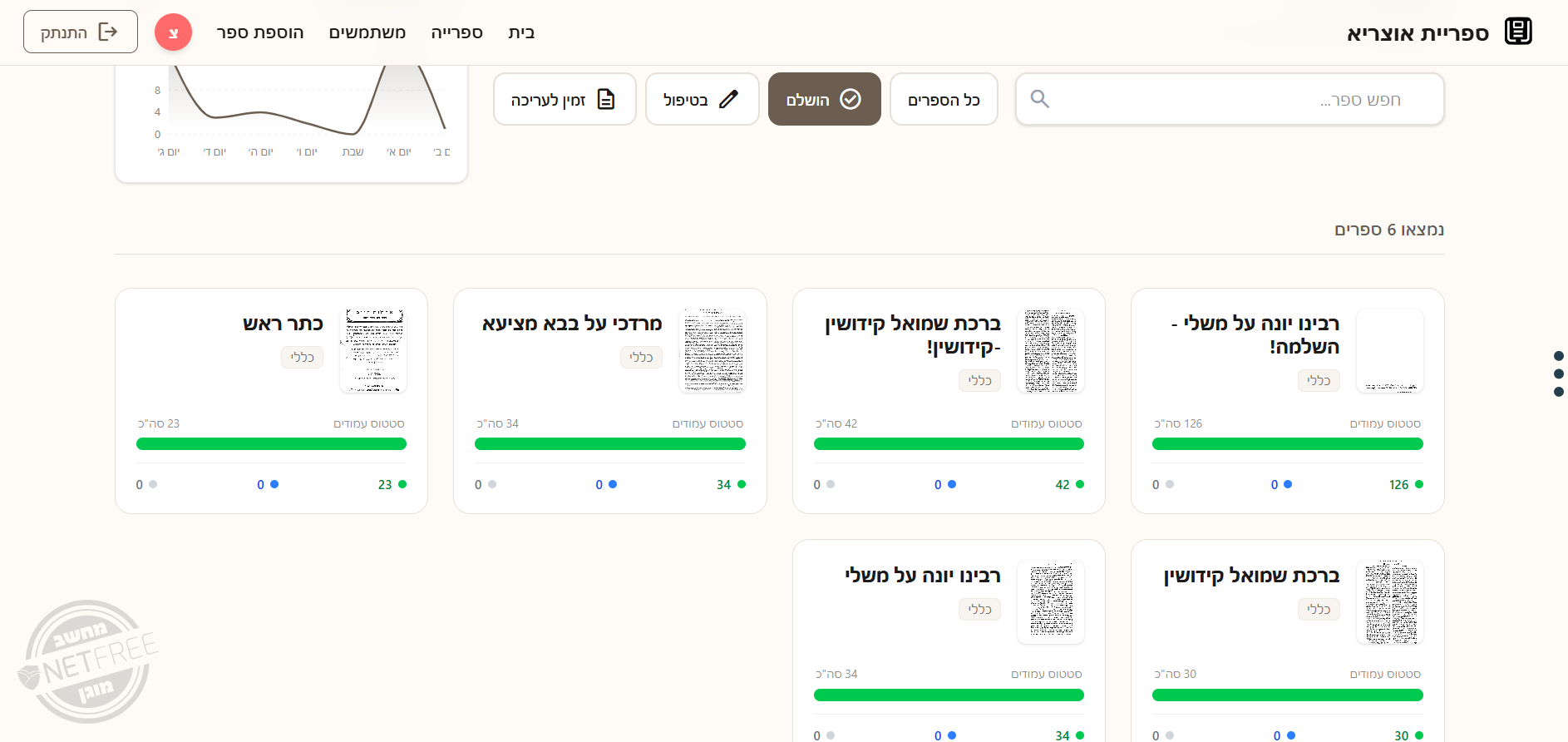This screenshot has height=742, width=1568.
Task: Navigate to בית in top navigation
Action: pos(521,32)
